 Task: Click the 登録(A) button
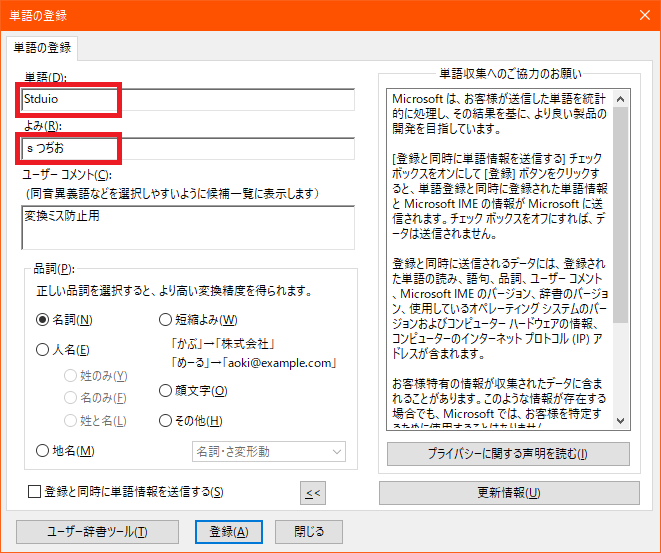coord(229,532)
